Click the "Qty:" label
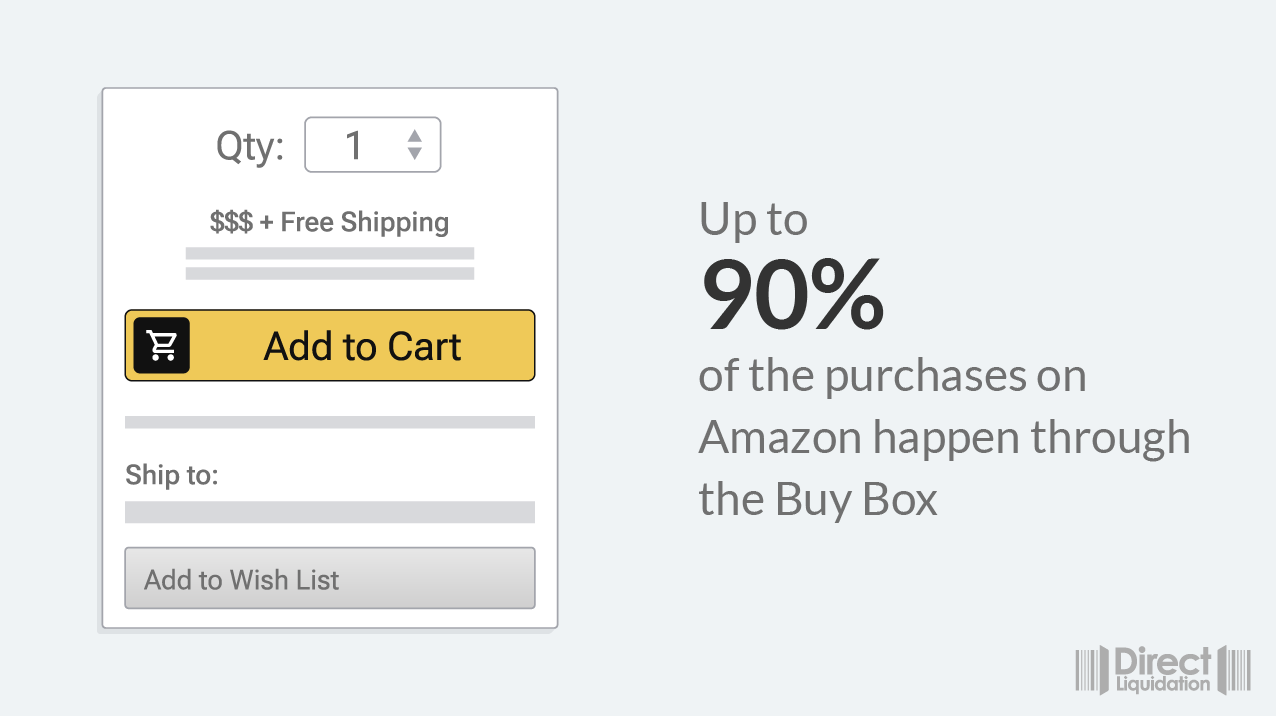 [250, 146]
